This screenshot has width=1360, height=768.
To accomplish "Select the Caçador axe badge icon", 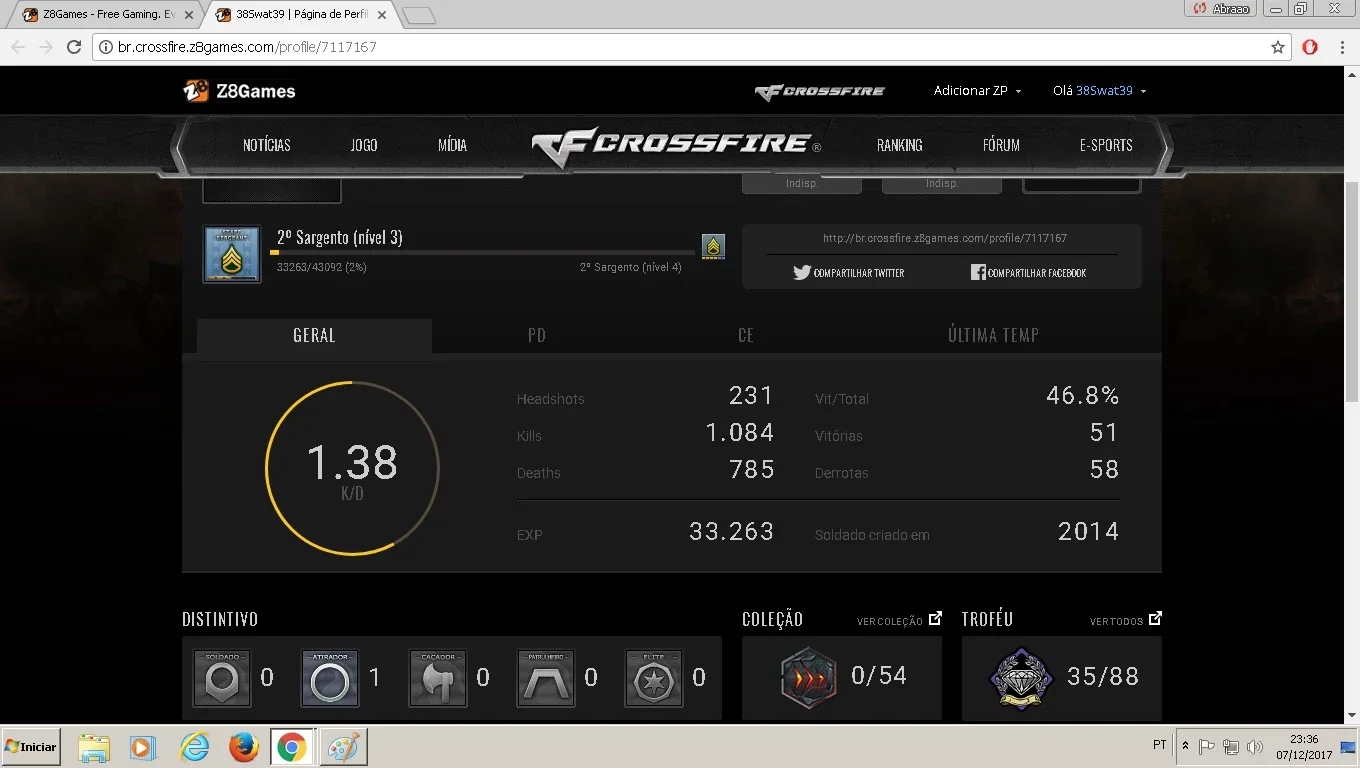I will 438,678.
